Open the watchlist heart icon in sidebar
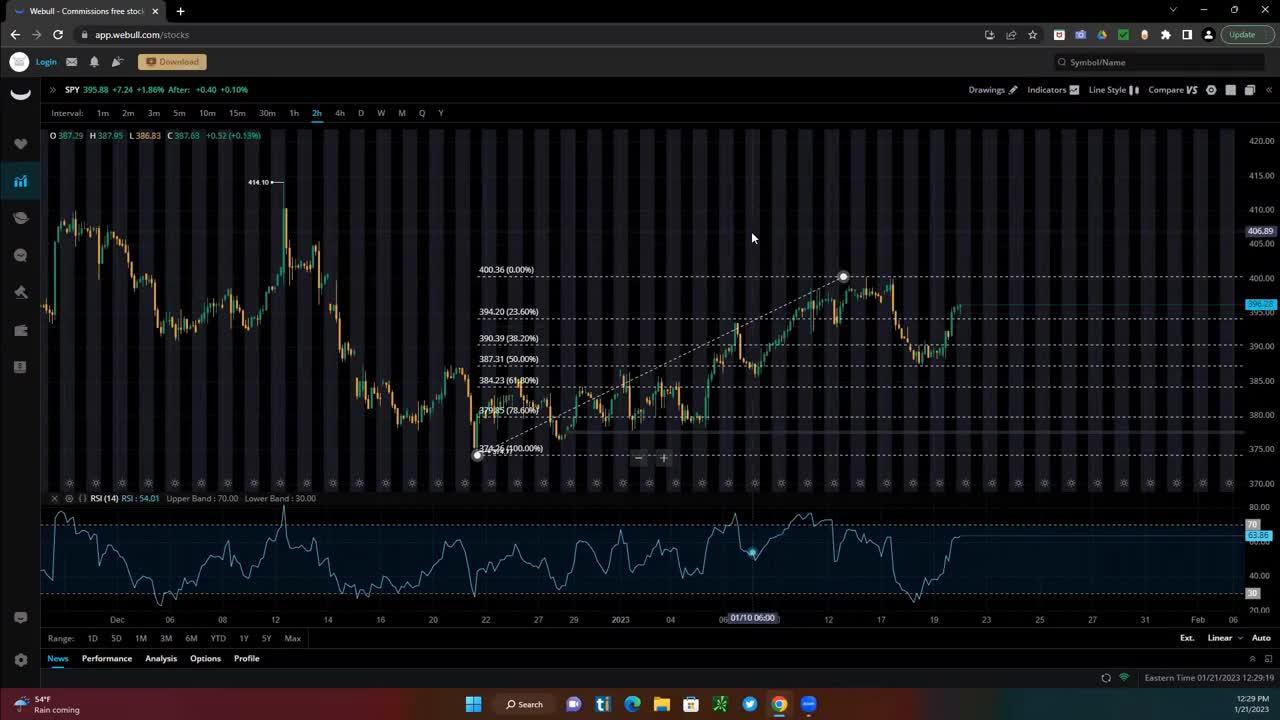 20,143
